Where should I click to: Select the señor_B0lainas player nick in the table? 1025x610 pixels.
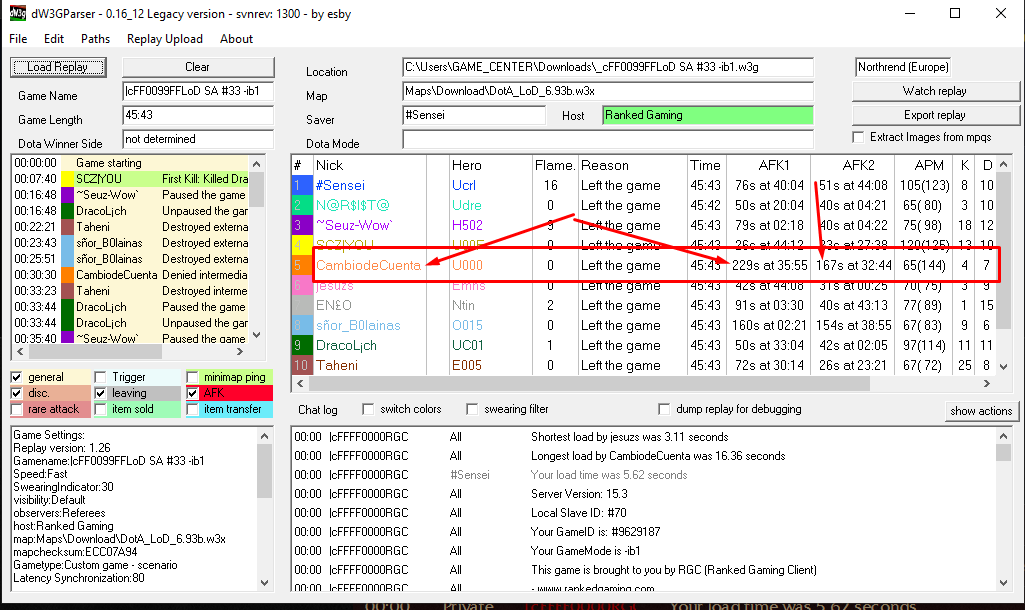click(358, 326)
